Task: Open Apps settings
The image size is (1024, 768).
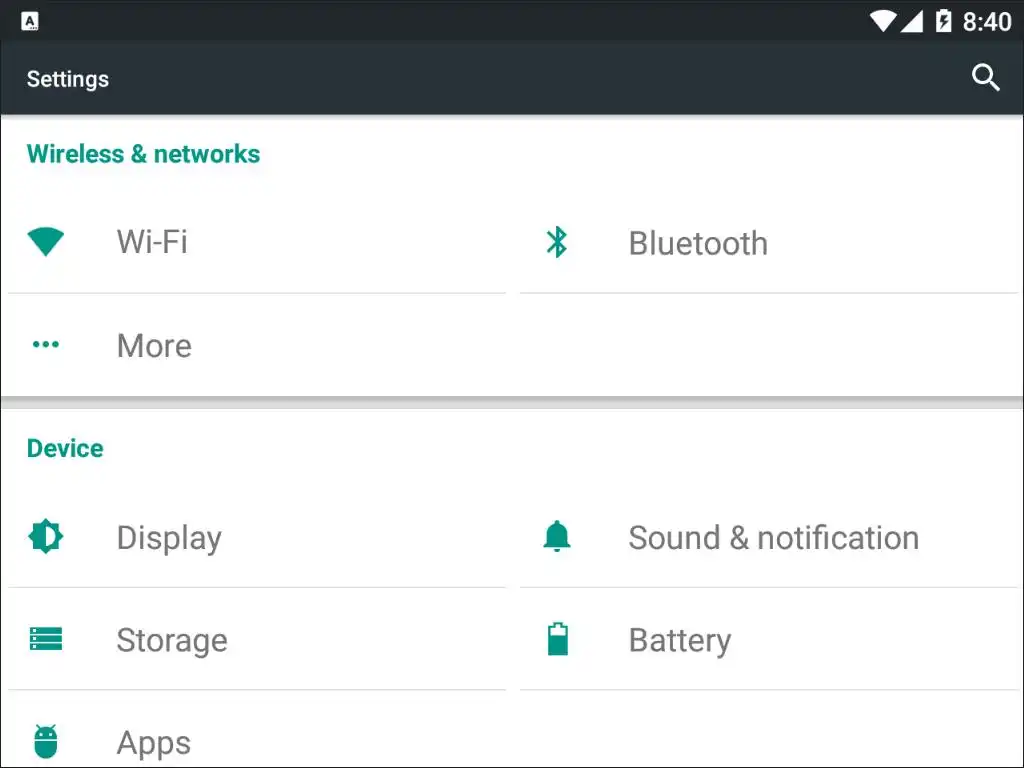Action: [x=154, y=743]
